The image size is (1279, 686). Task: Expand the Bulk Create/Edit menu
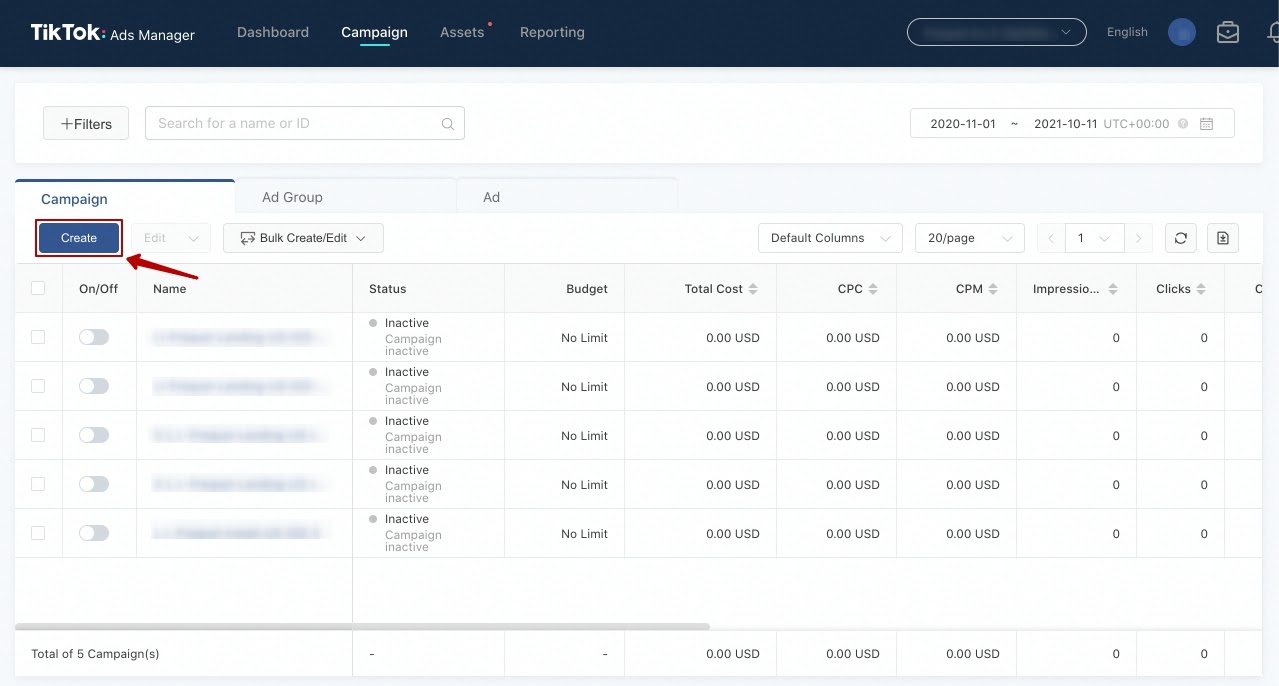303,238
